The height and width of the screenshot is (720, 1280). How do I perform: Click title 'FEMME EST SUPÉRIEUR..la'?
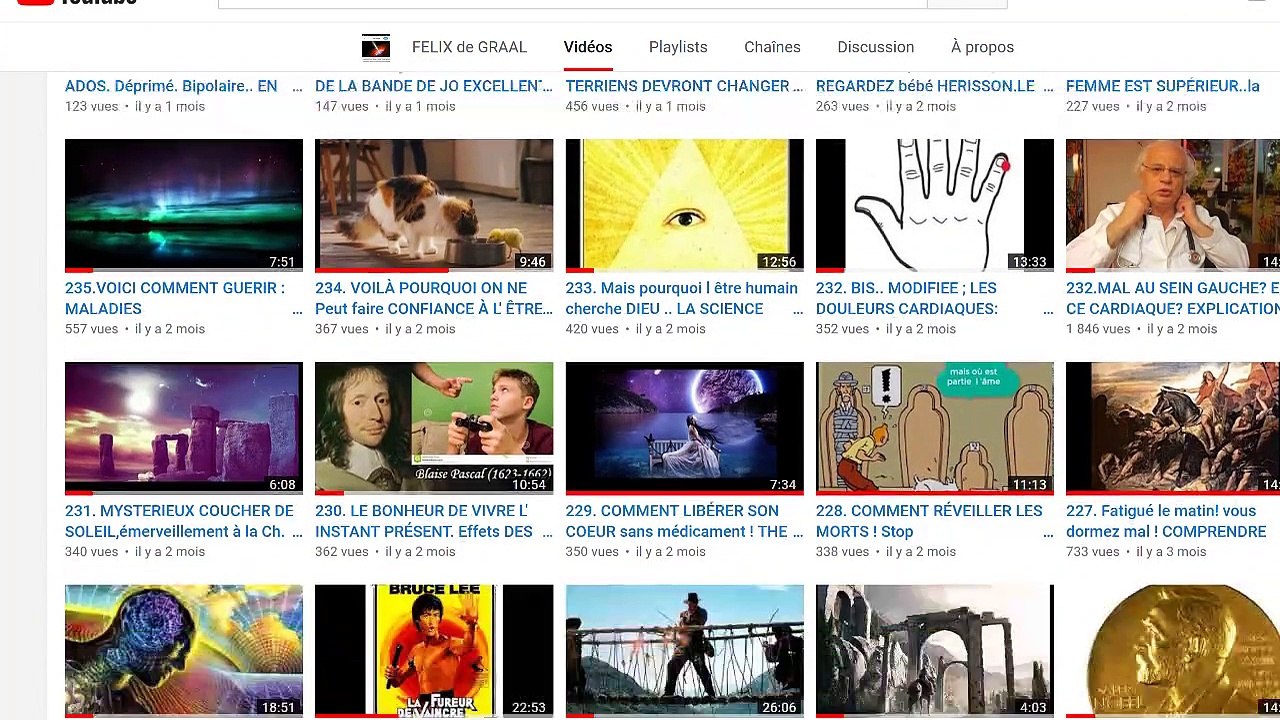(x=1163, y=86)
